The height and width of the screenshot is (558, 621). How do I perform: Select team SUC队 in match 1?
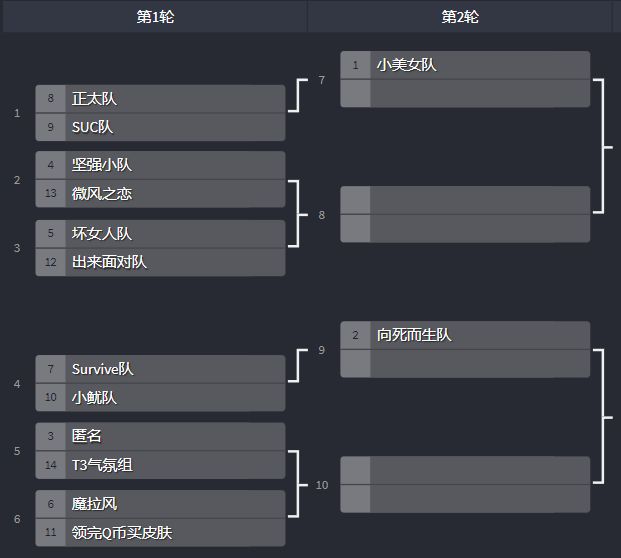160,127
